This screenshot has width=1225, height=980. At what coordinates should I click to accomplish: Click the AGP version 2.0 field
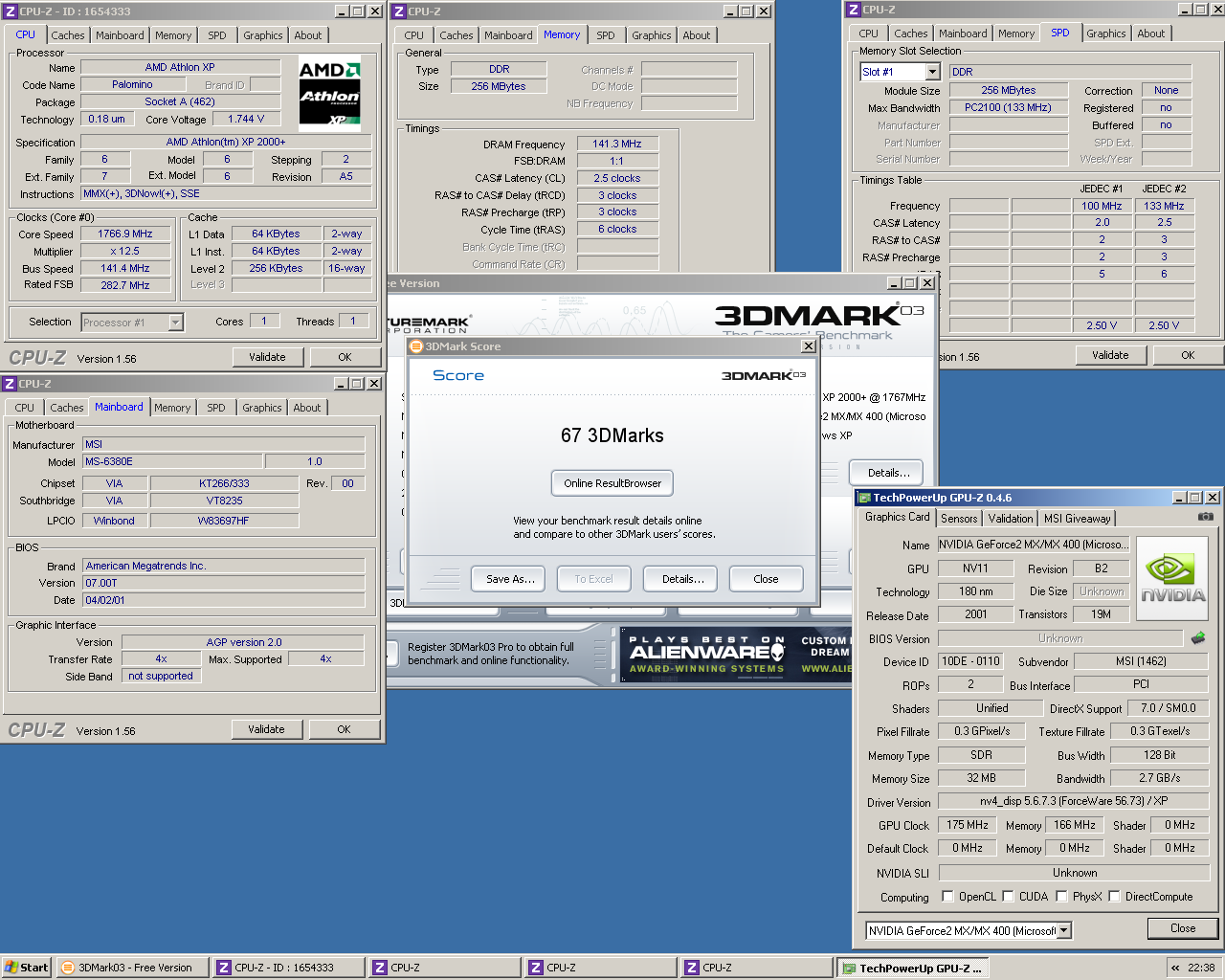pos(243,642)
